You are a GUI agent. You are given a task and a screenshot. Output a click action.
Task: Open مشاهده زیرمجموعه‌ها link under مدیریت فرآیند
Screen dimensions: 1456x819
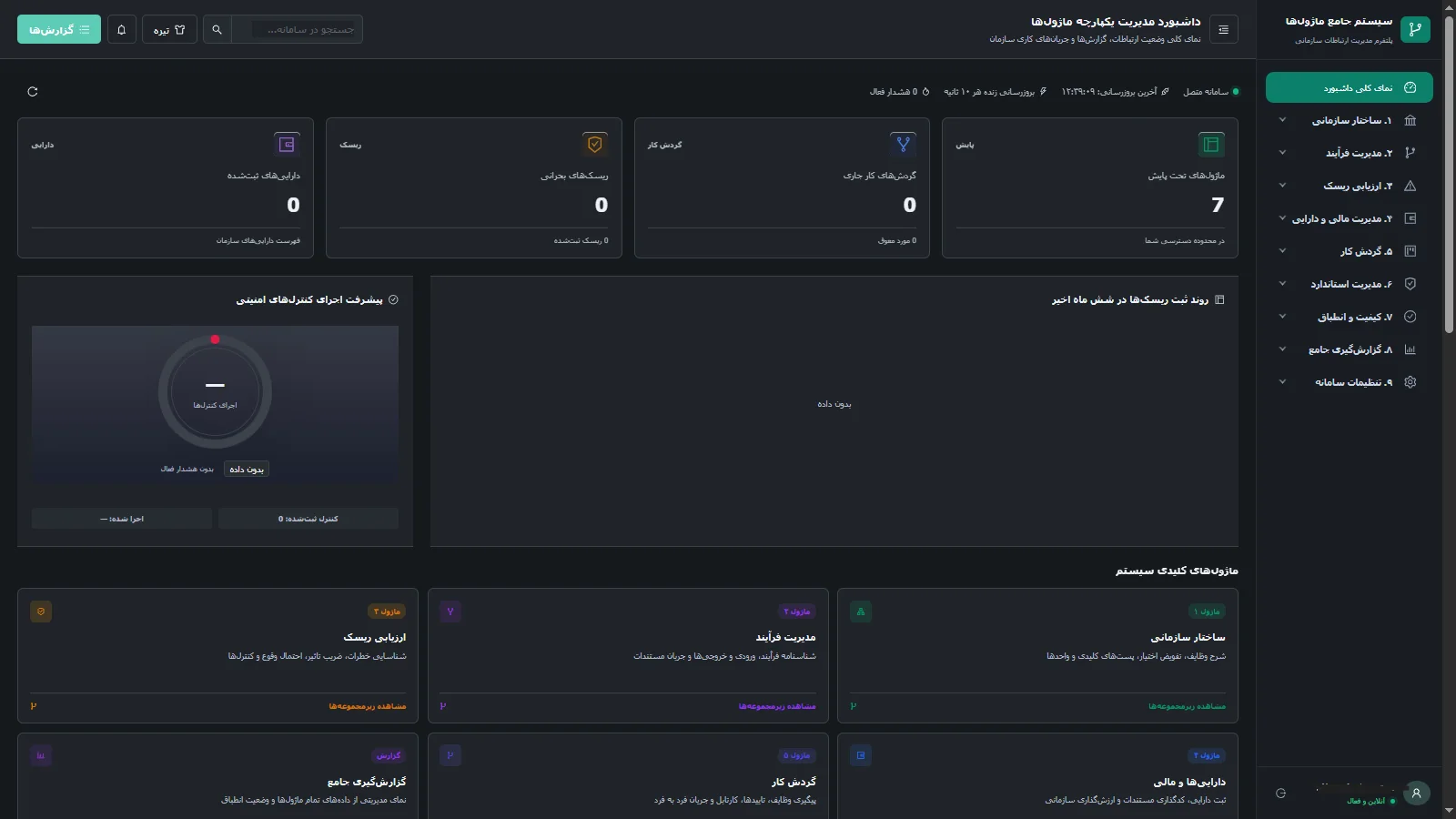pos(777,706)
